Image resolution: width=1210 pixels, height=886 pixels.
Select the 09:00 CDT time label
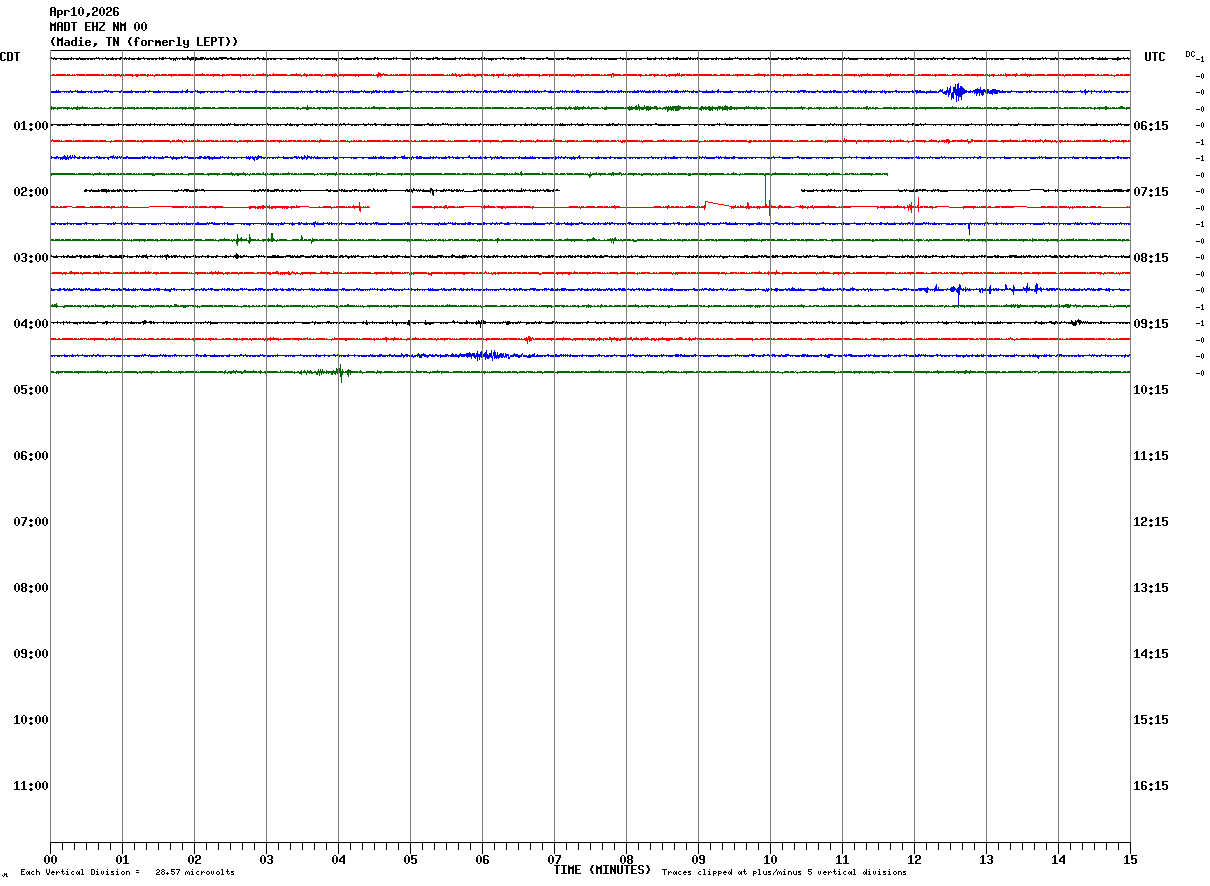31,654
